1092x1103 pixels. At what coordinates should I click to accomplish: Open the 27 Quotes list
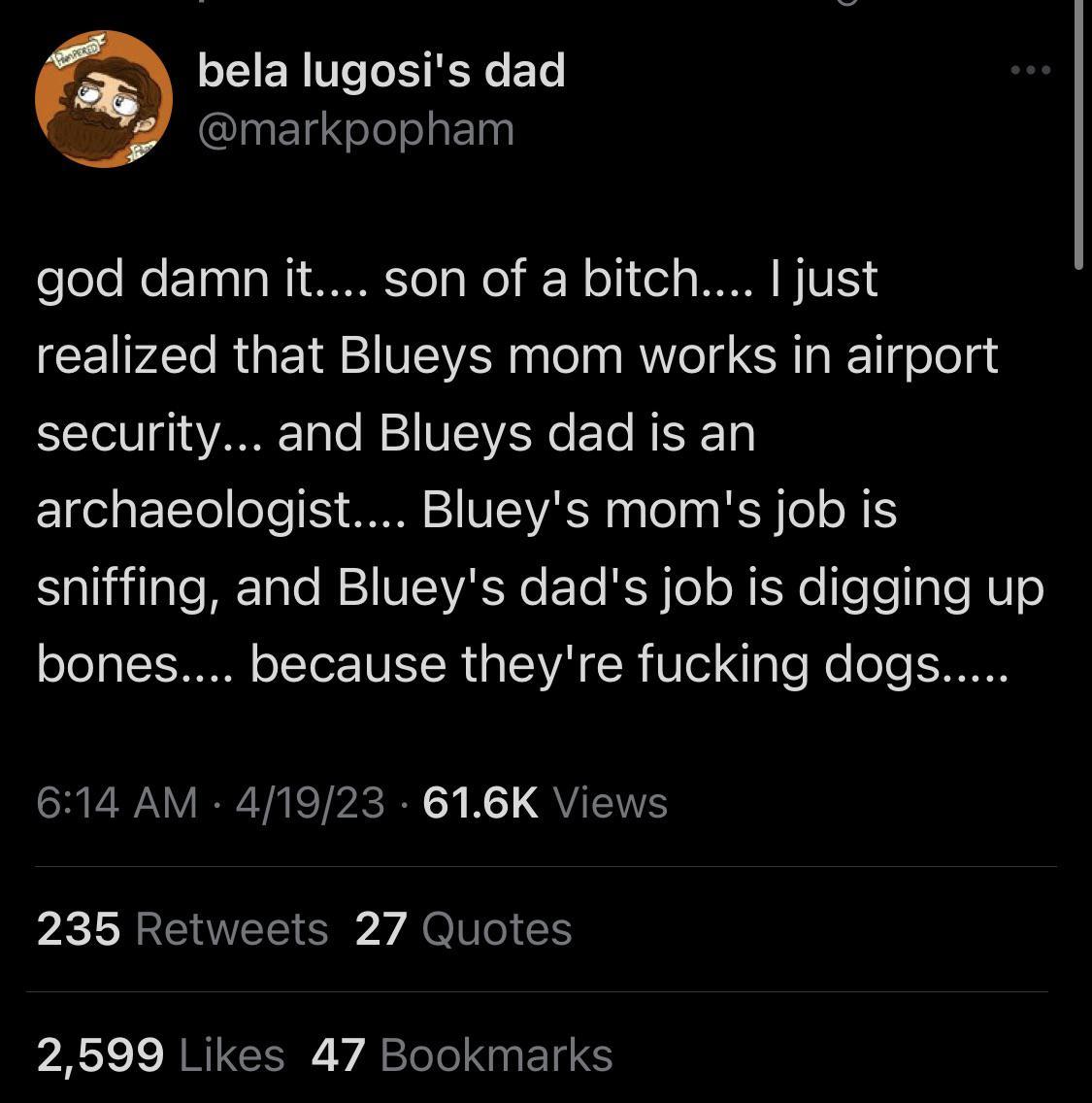pos(463,928)
